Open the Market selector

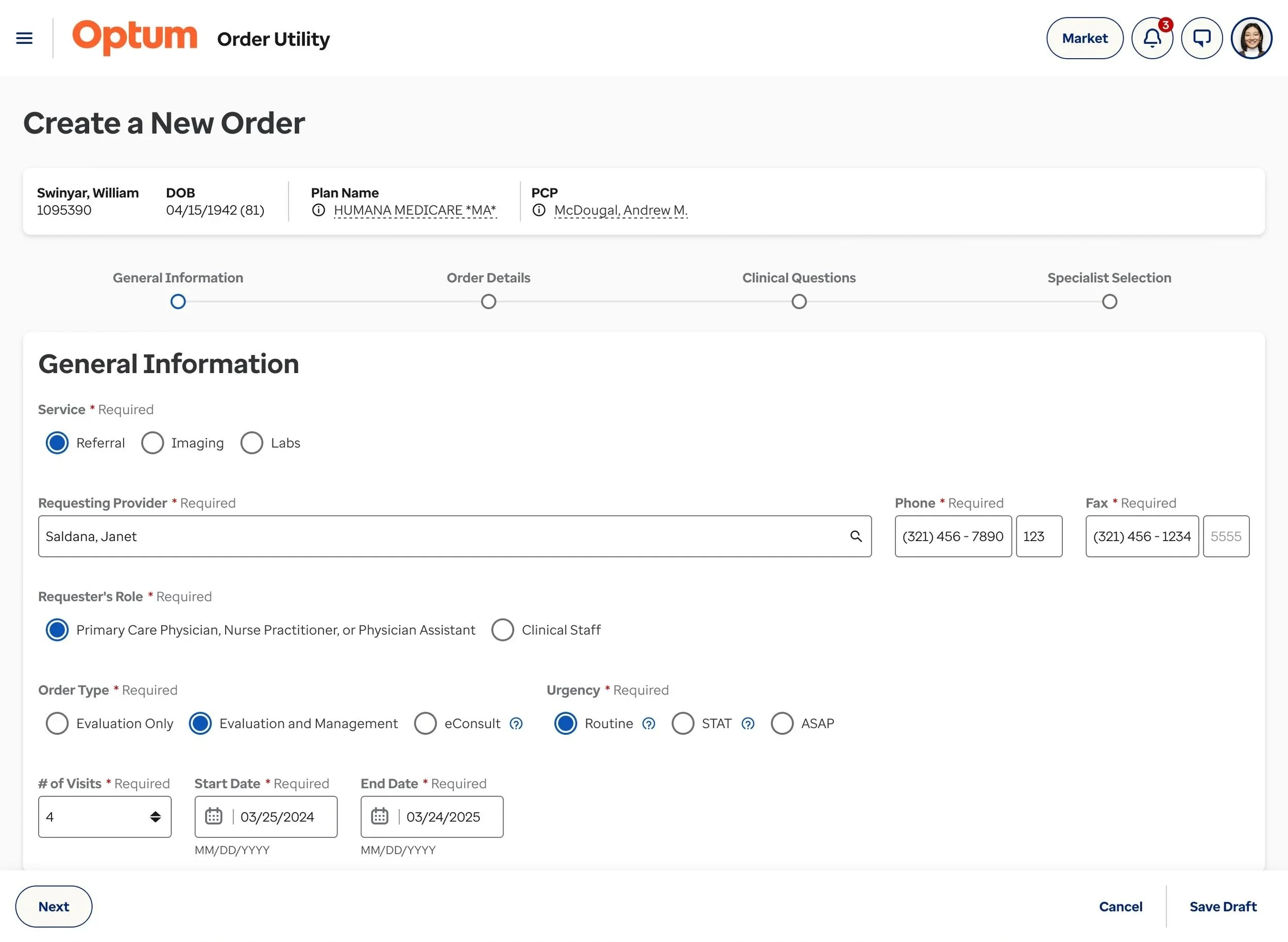(x=1084, y=38)
